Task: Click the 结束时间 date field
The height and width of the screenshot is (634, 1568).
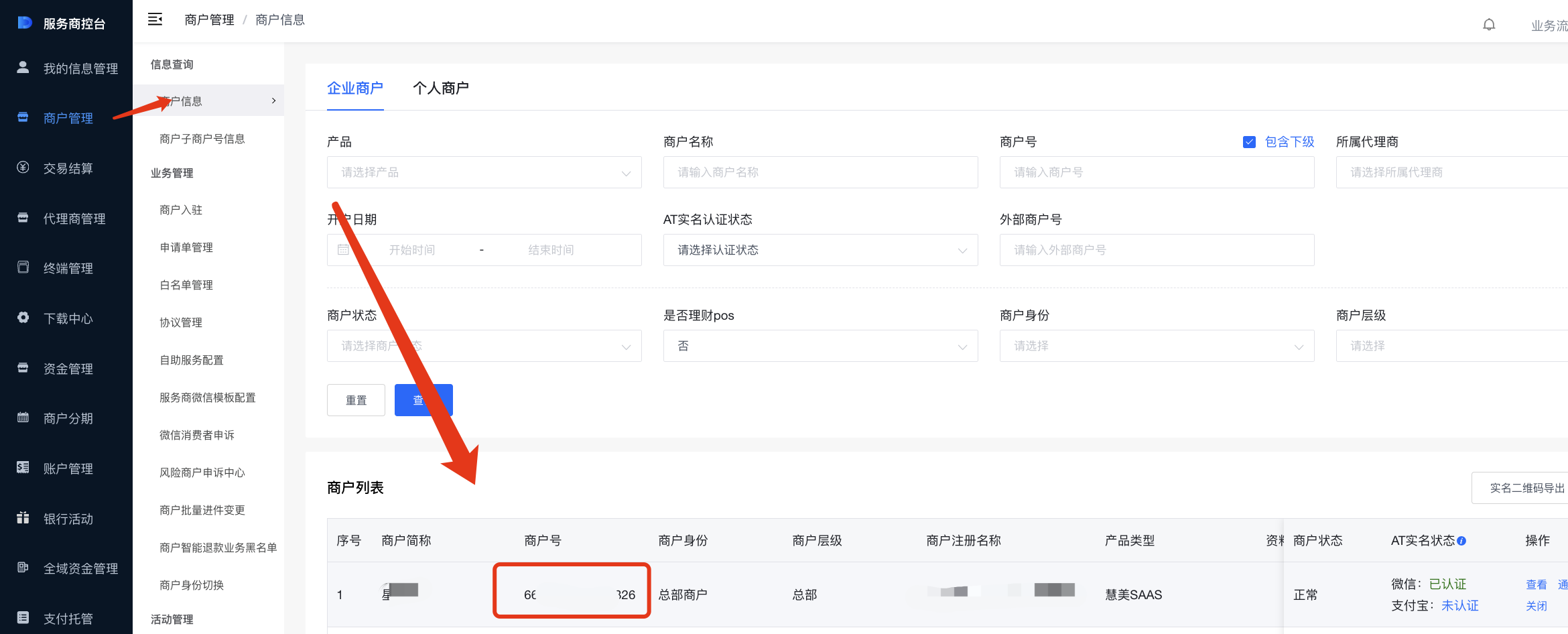Action: (551, 250)
